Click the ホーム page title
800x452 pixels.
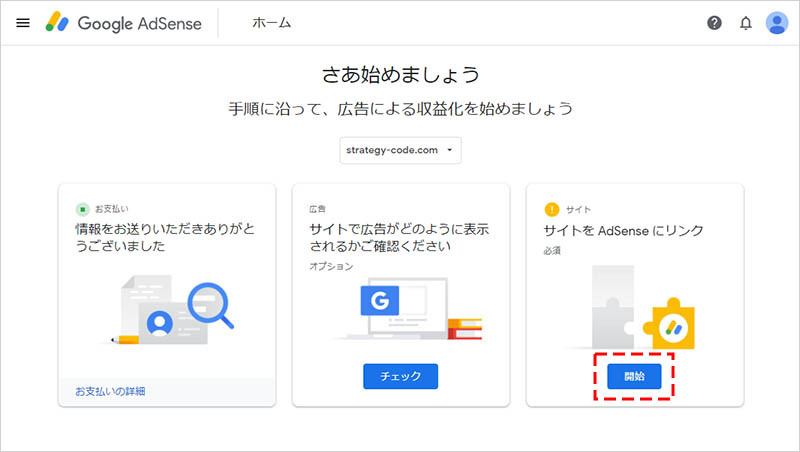(x=272, y=23)
